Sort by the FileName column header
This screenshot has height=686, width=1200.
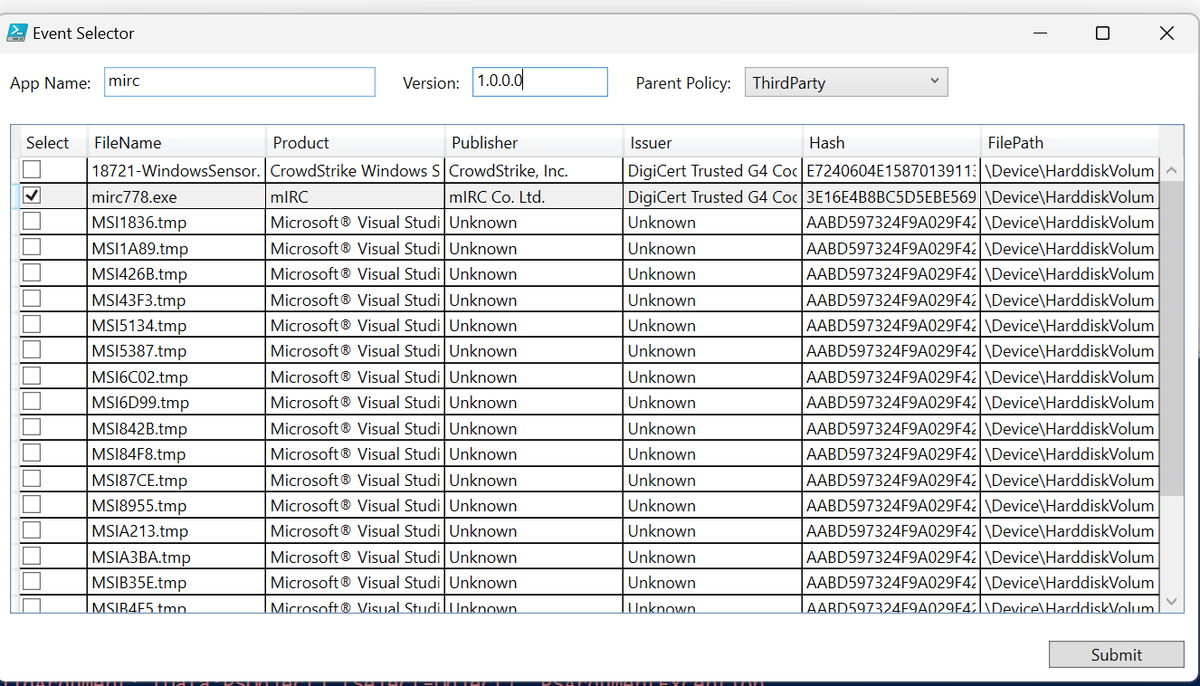coord(176,142)
